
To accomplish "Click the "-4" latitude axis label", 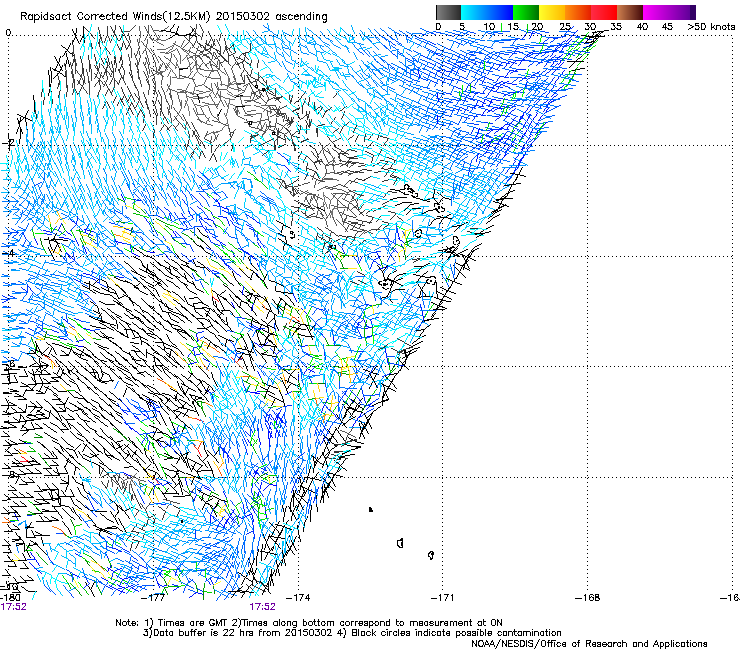I will pyautogui.click(x=9, y=253).
